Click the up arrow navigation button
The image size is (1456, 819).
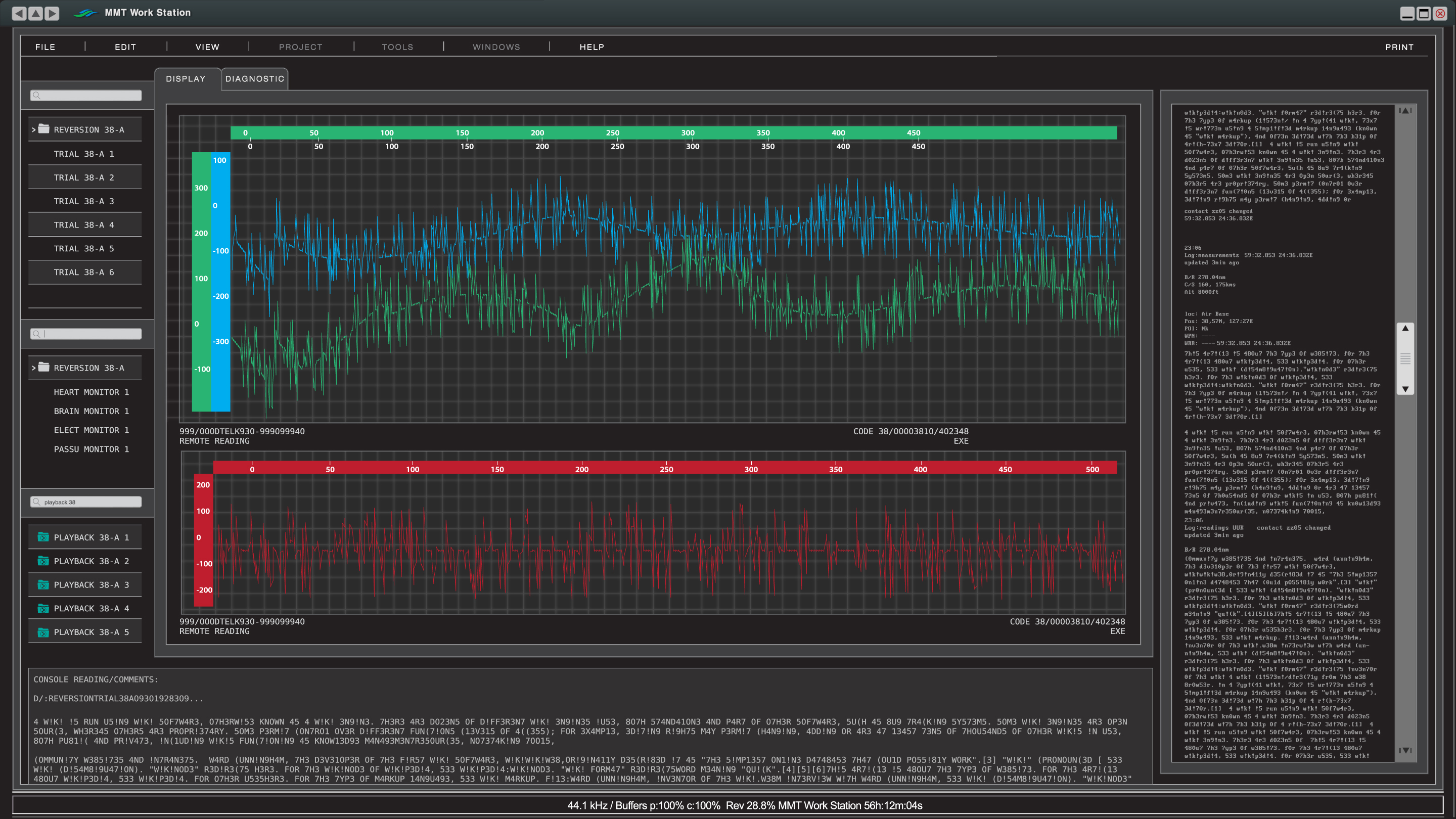click(35, 13)
